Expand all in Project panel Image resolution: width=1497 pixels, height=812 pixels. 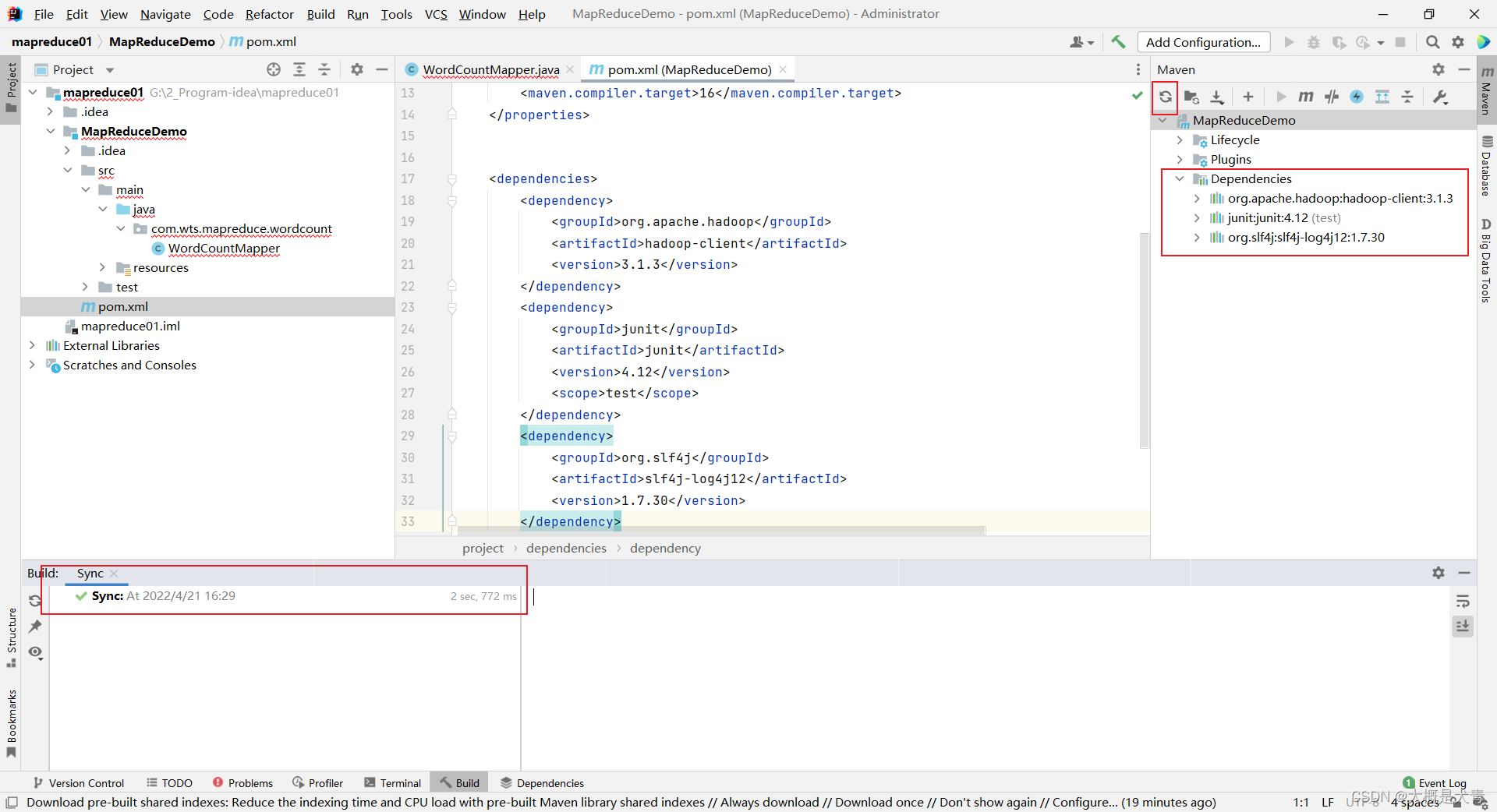tap(299, 69)
